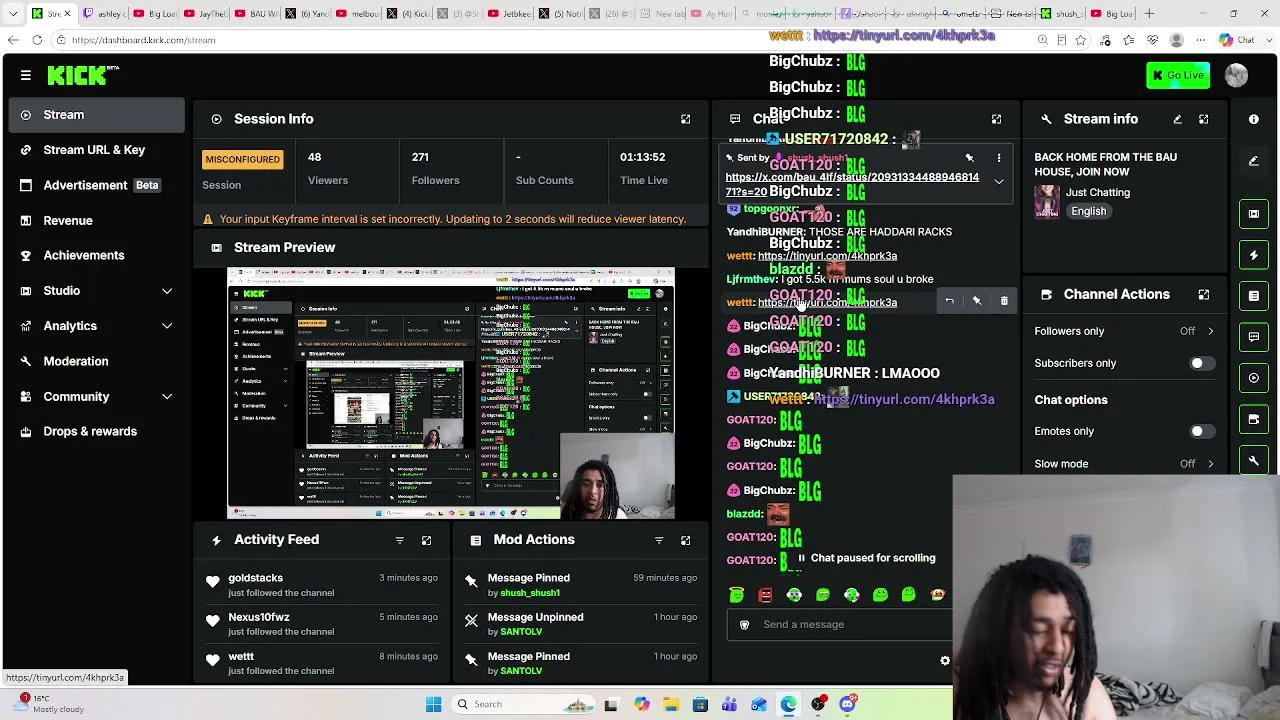1280x720 pixels.
Task: Open Microsoft Edge from taskbar
Action: [789, 704]
